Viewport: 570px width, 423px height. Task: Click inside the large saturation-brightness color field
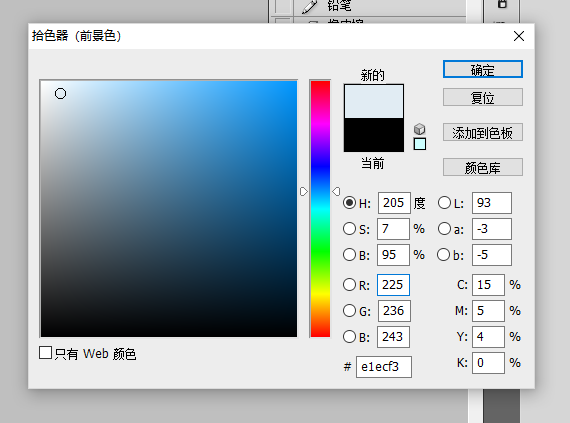tap(169, 209)
